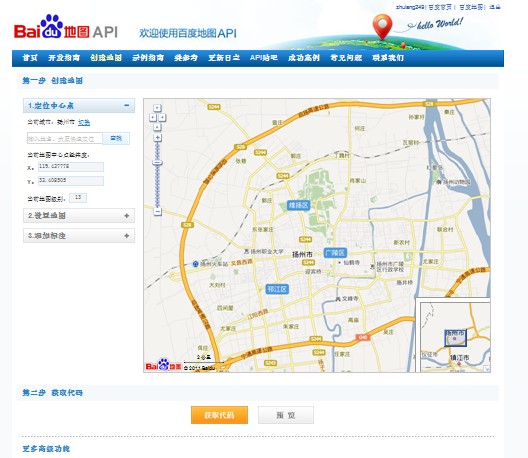Focus the place name search input field
The width and height of the screenshot is (528, 458).
tap(65, 138)
